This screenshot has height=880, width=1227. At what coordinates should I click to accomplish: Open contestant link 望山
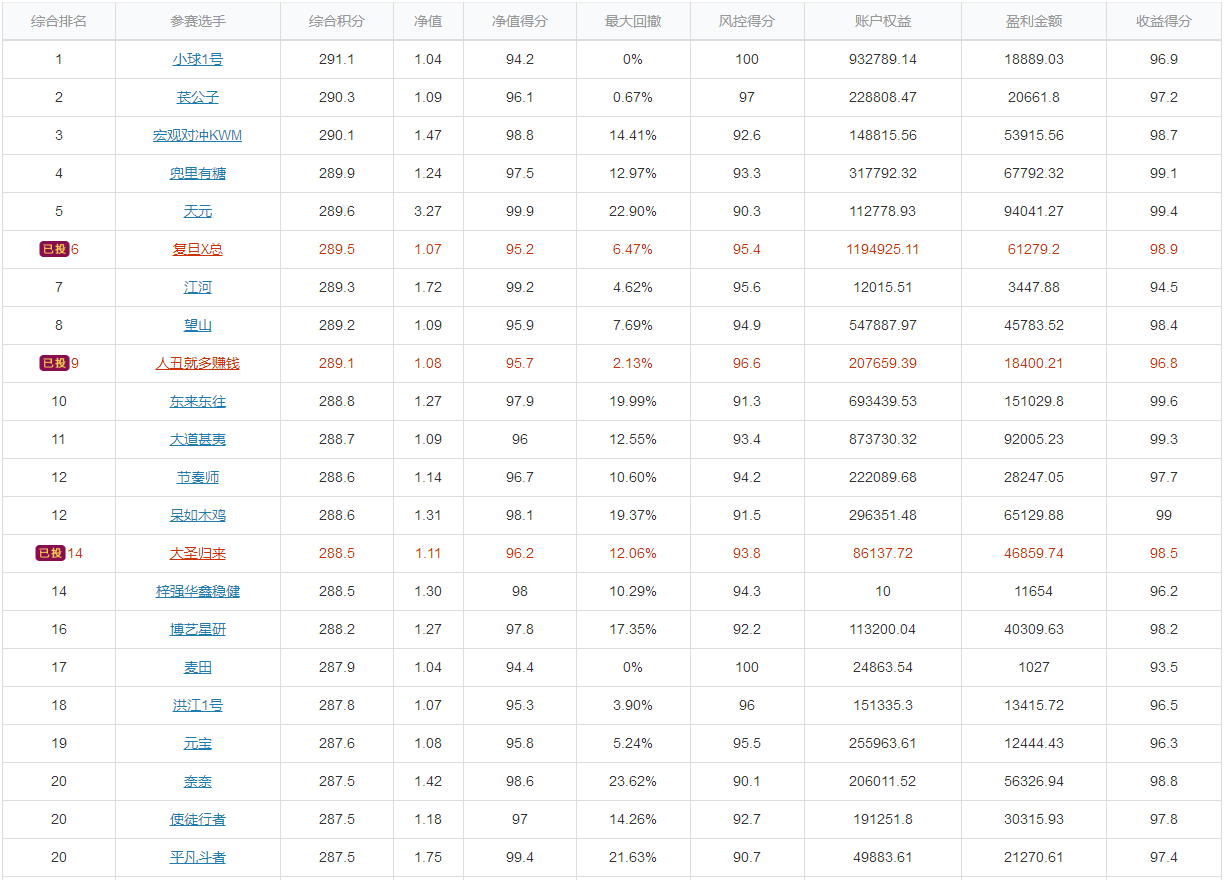pos(197,325)
